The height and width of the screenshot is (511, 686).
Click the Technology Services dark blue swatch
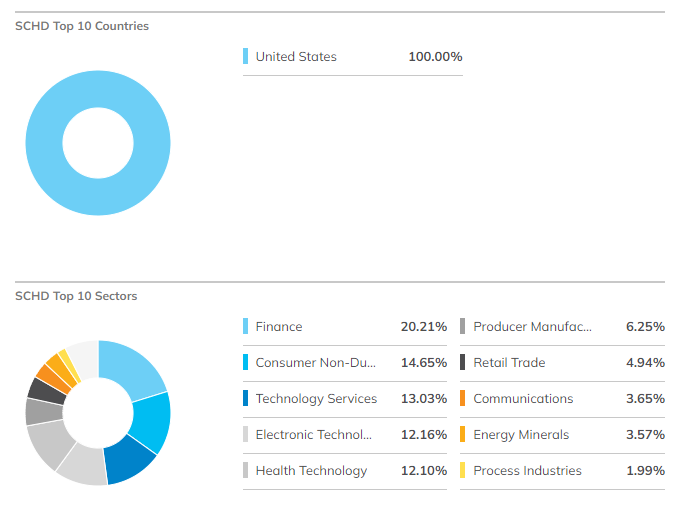245,398
